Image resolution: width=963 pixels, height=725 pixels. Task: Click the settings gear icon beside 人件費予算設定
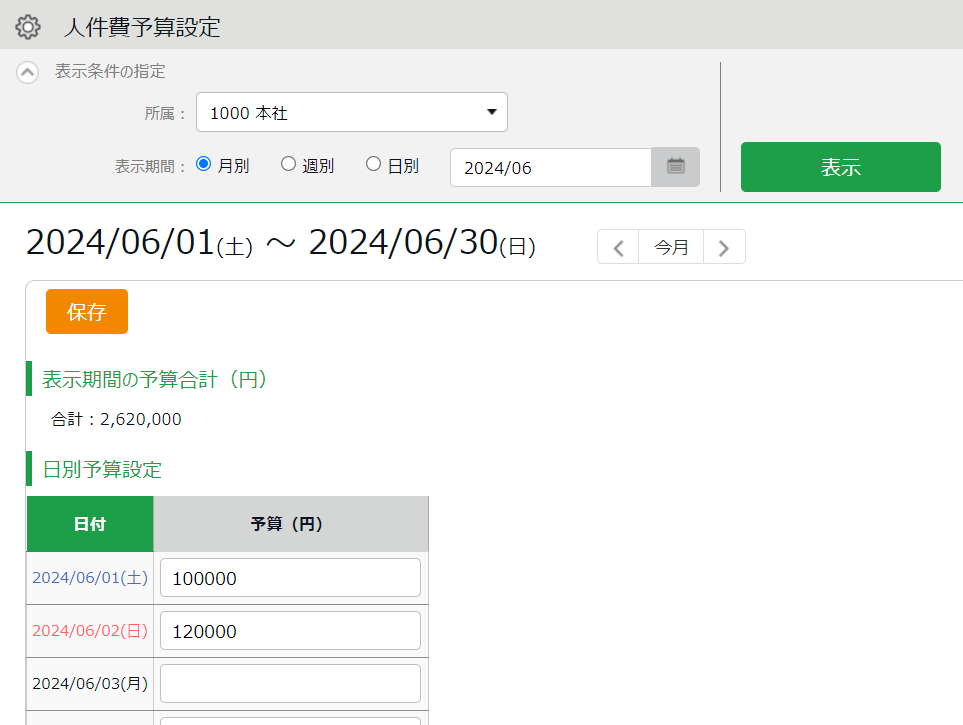tap(28, 27)
